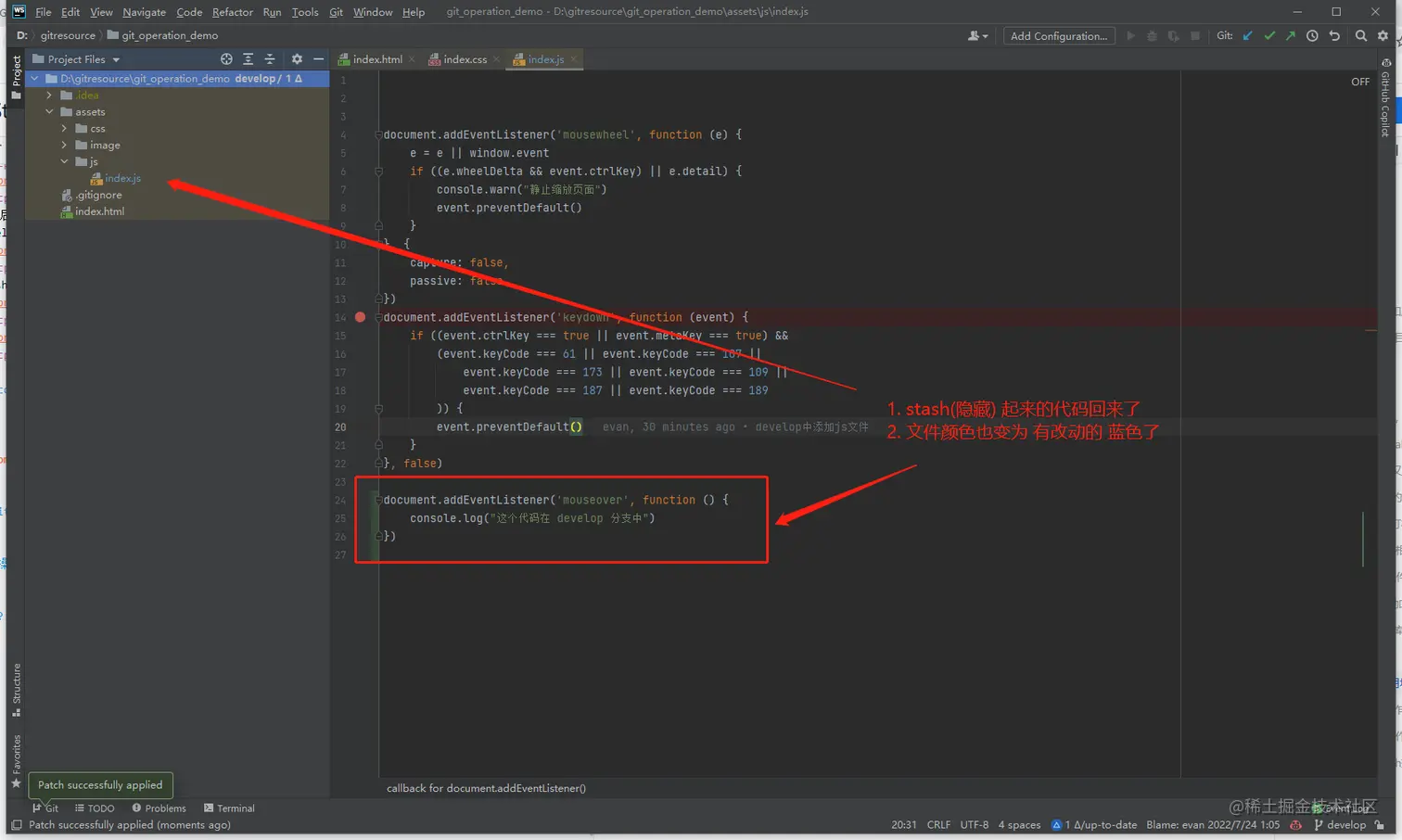Click the tool windows quick access icon
Viewport: 1402px width, 840px height.
(x=17, y=824)
